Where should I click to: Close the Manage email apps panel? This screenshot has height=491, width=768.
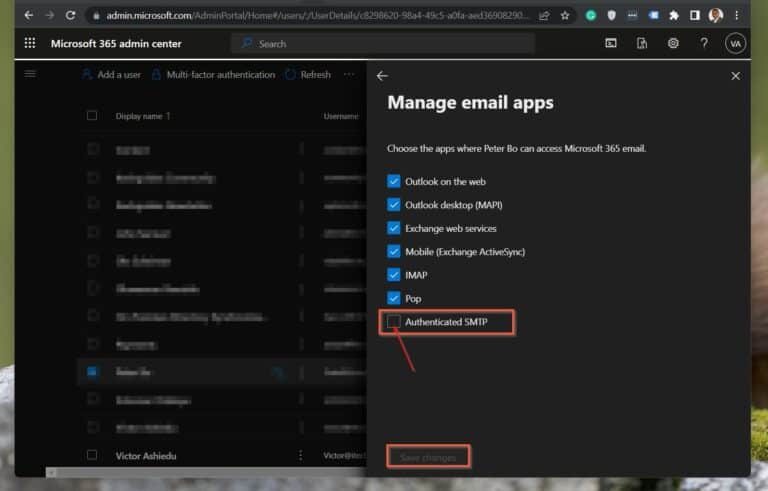735,76
